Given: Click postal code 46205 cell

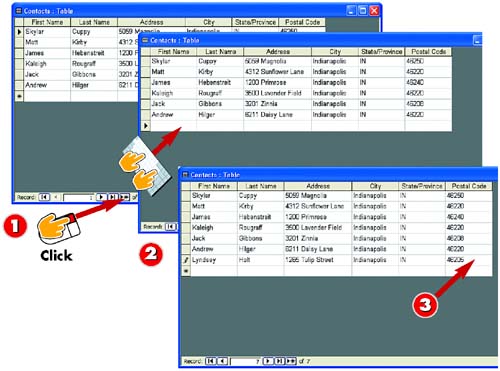Looking at the screenshot, I should point(469,260).
